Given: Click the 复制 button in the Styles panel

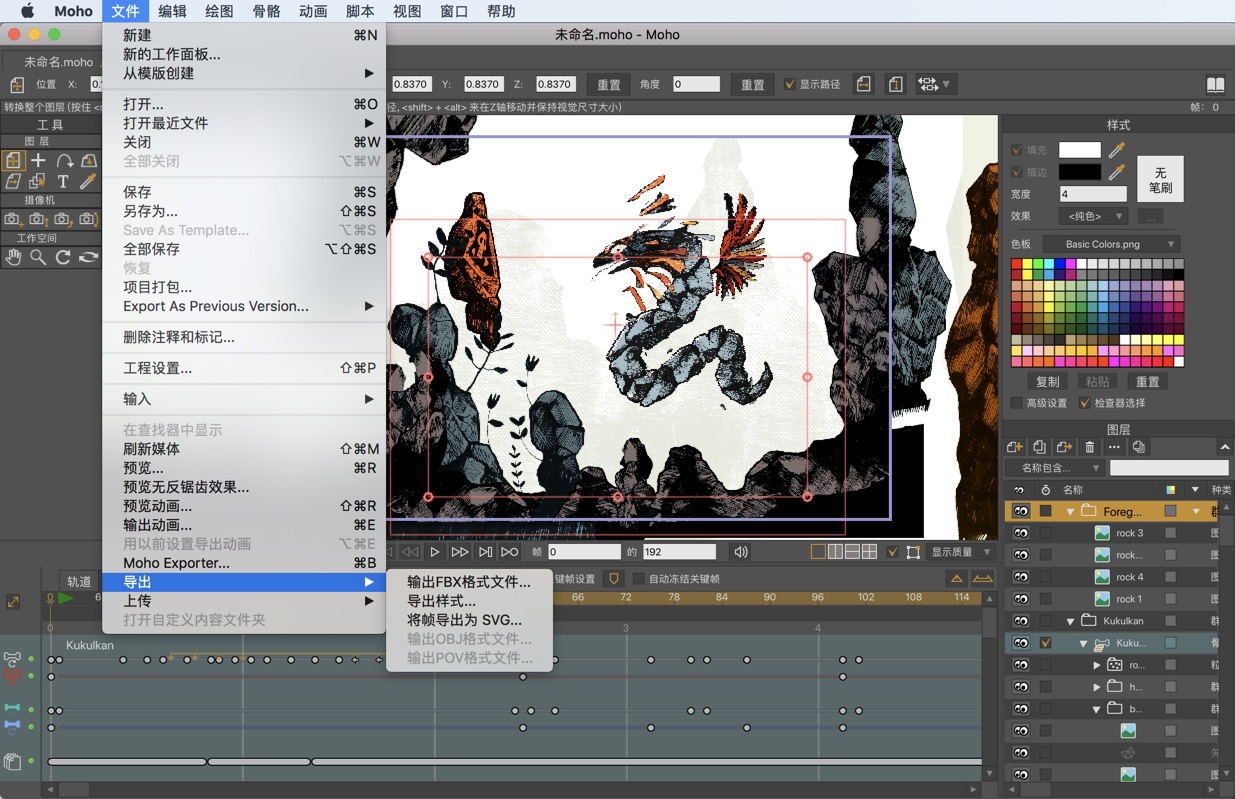Looking at the screenshot, I should click(1047, 381).
